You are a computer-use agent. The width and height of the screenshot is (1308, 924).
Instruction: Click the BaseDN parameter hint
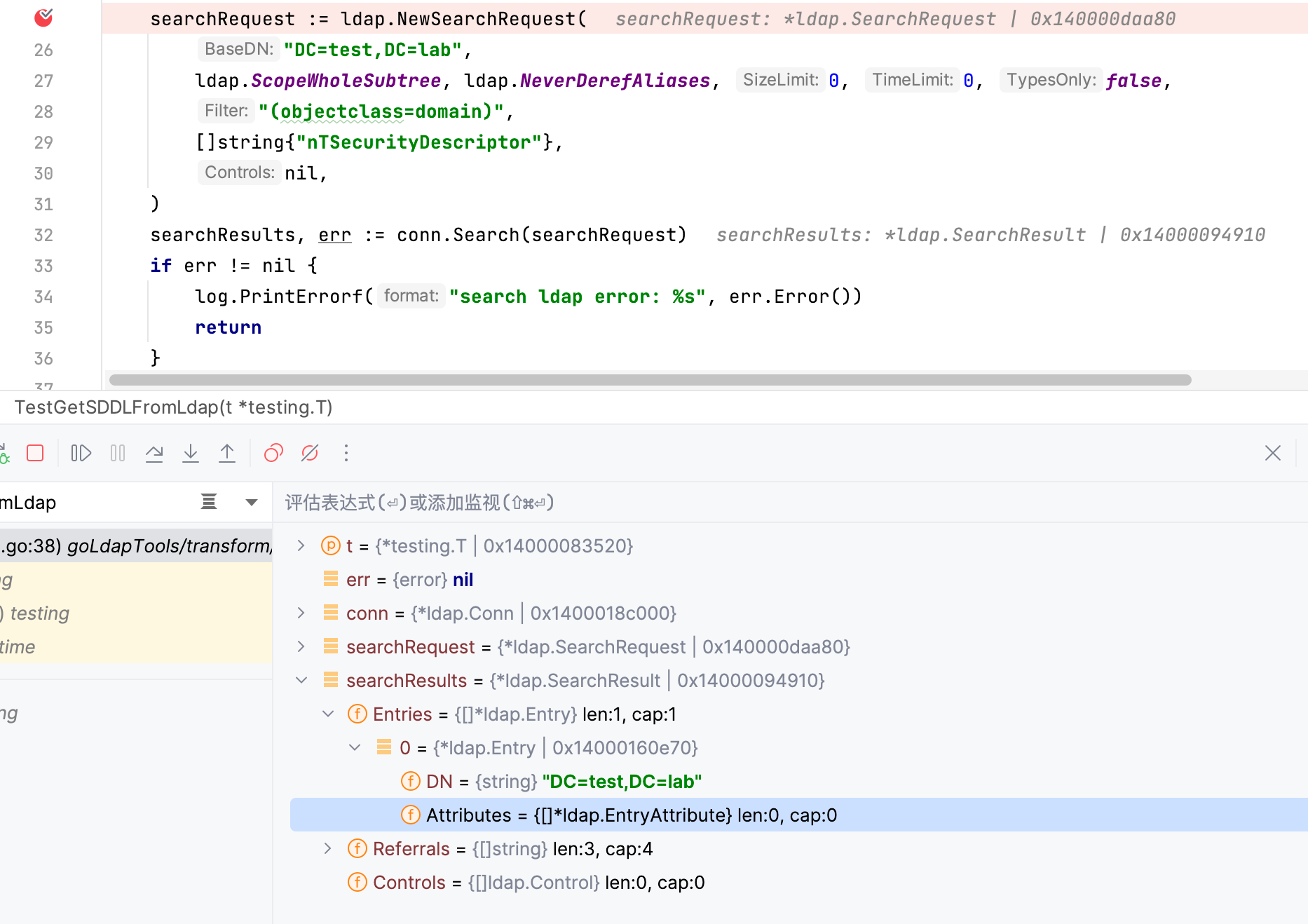pyautogui.click(x=239, y=49)
